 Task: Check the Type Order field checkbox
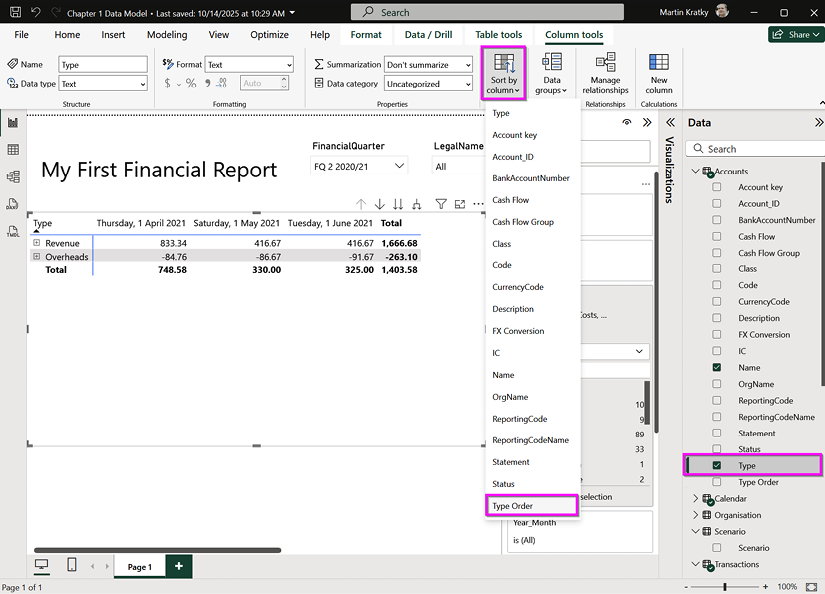[x=717, y=482]
